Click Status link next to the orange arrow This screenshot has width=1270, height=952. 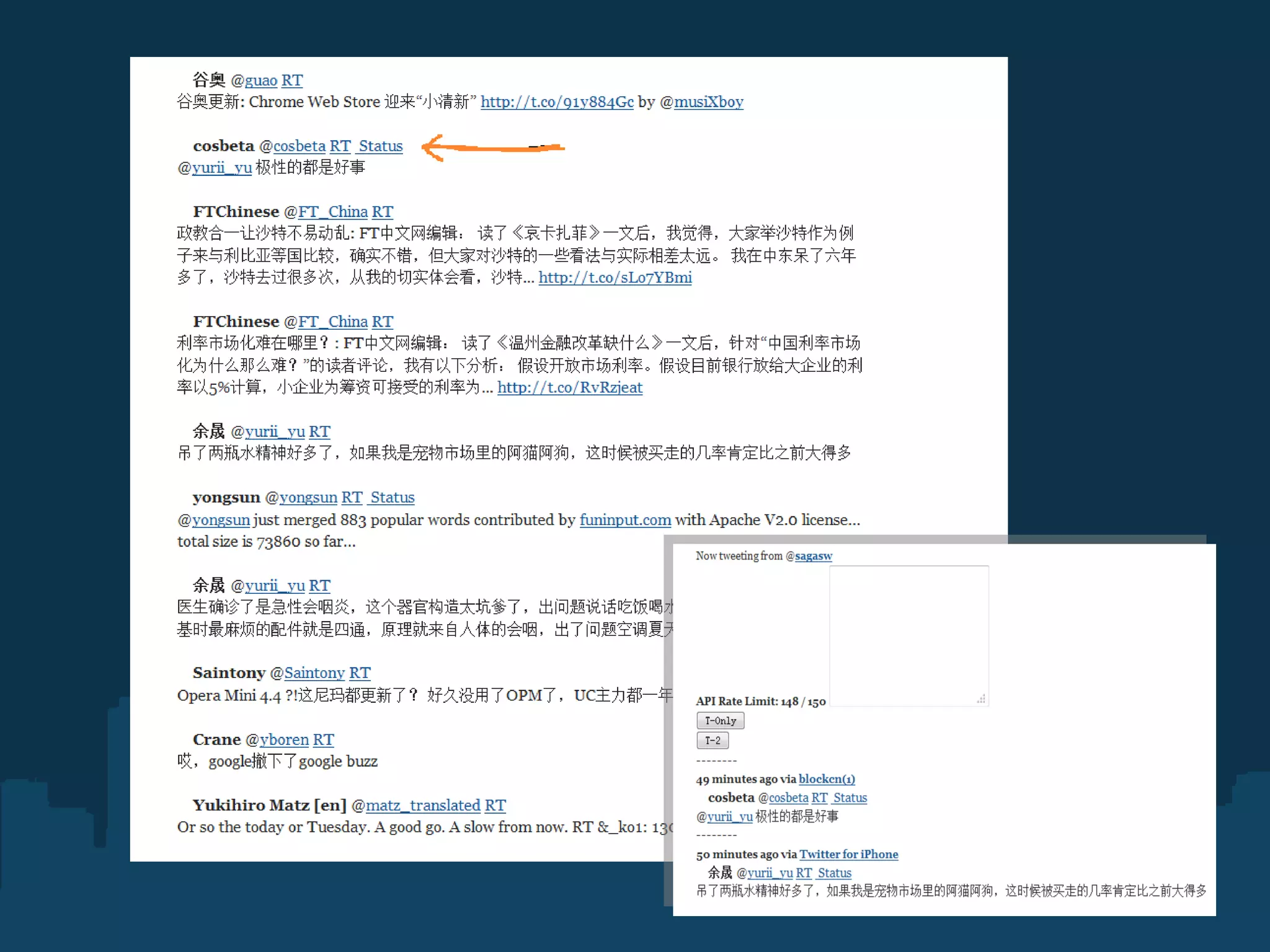pos(380,146)
